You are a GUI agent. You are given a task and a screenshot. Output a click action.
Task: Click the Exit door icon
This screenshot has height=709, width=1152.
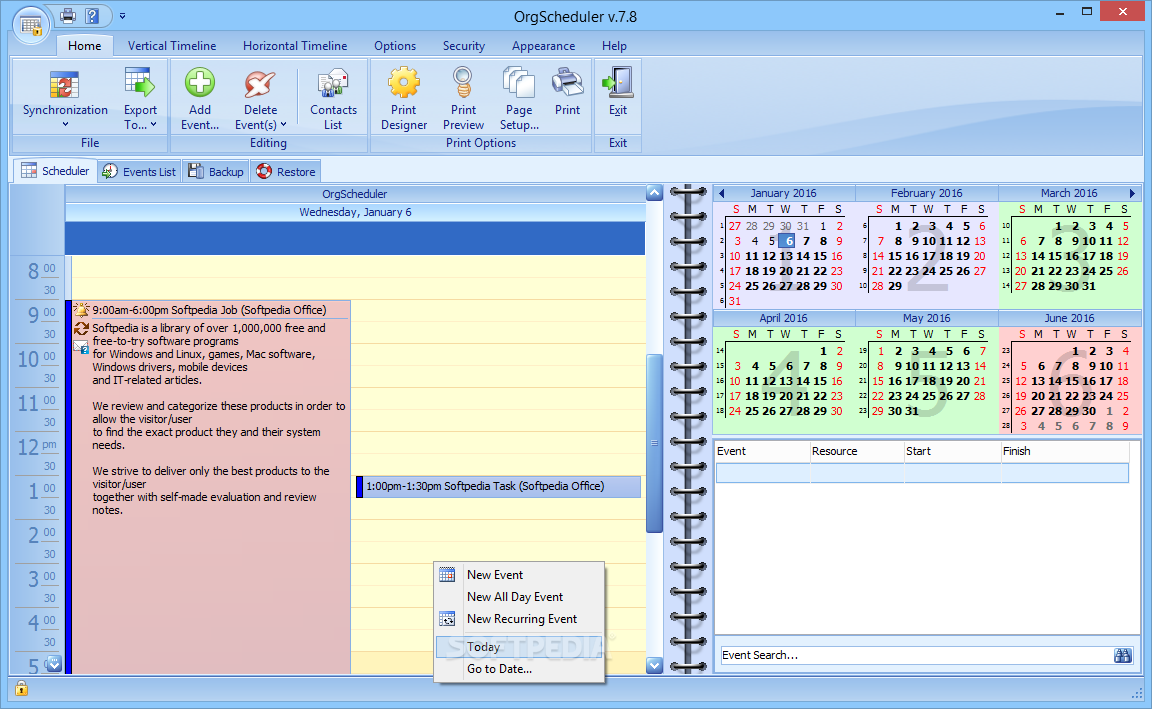(618, 82)
